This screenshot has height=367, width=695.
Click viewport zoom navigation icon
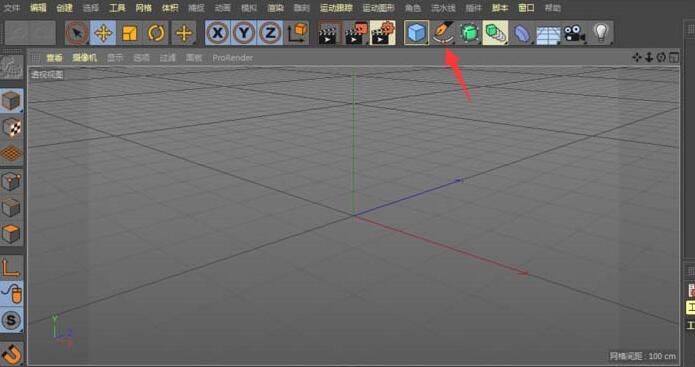click(x=648, y=57)
